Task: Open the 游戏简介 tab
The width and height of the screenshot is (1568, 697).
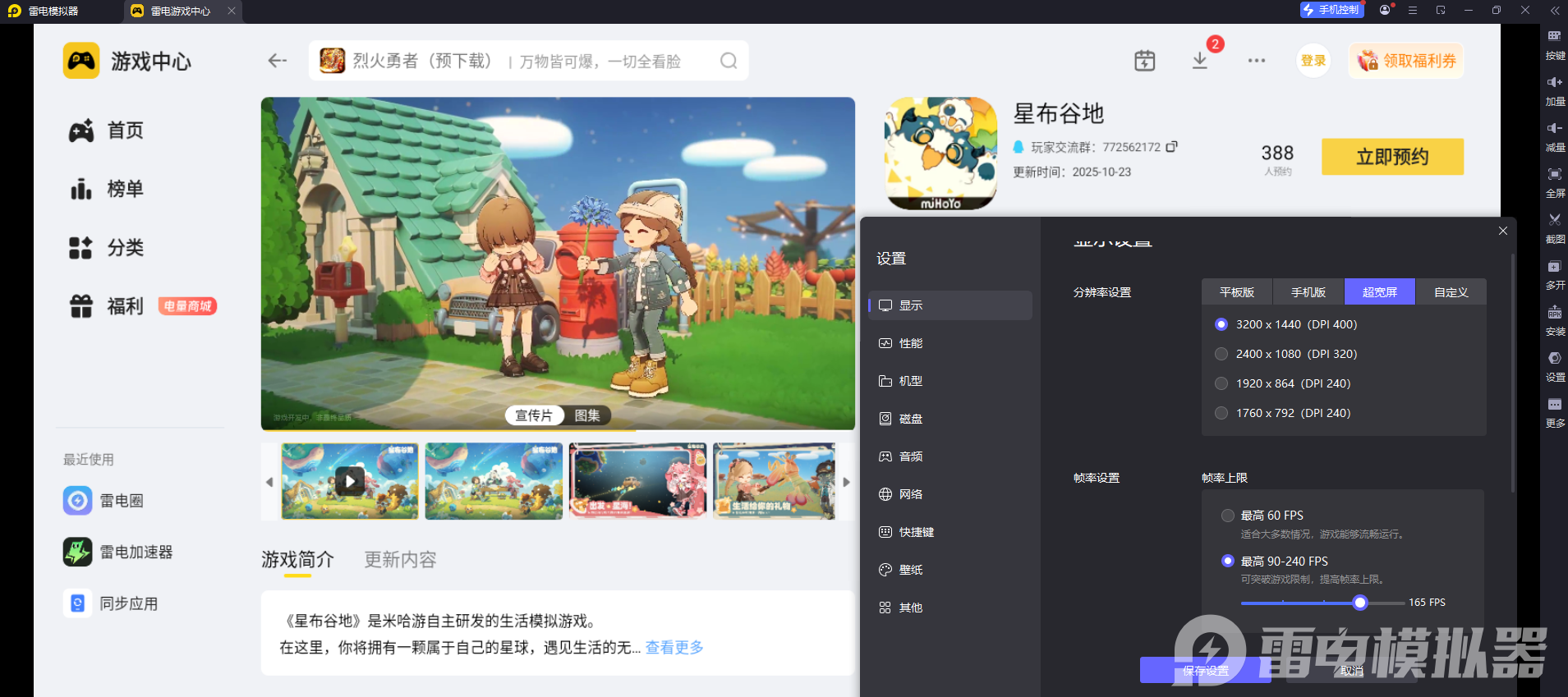Action: 297,560
